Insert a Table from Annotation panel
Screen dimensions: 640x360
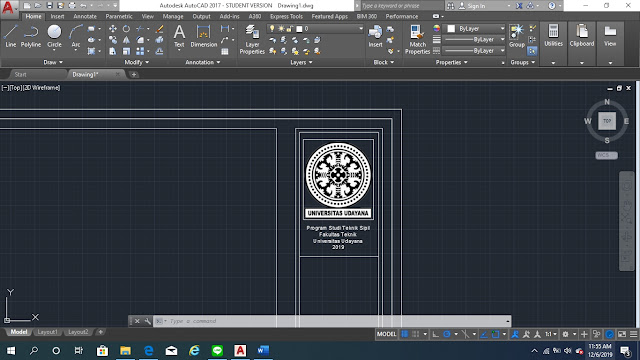tap(225, 51)
